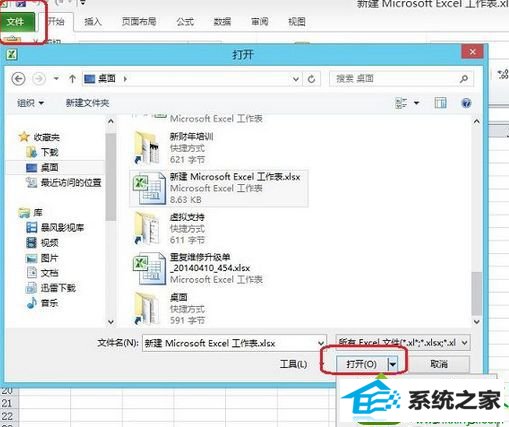This screenshot has width=509, height=427.
Task: Switch to the 公式 ribbon tab
Action: point(185,22)
